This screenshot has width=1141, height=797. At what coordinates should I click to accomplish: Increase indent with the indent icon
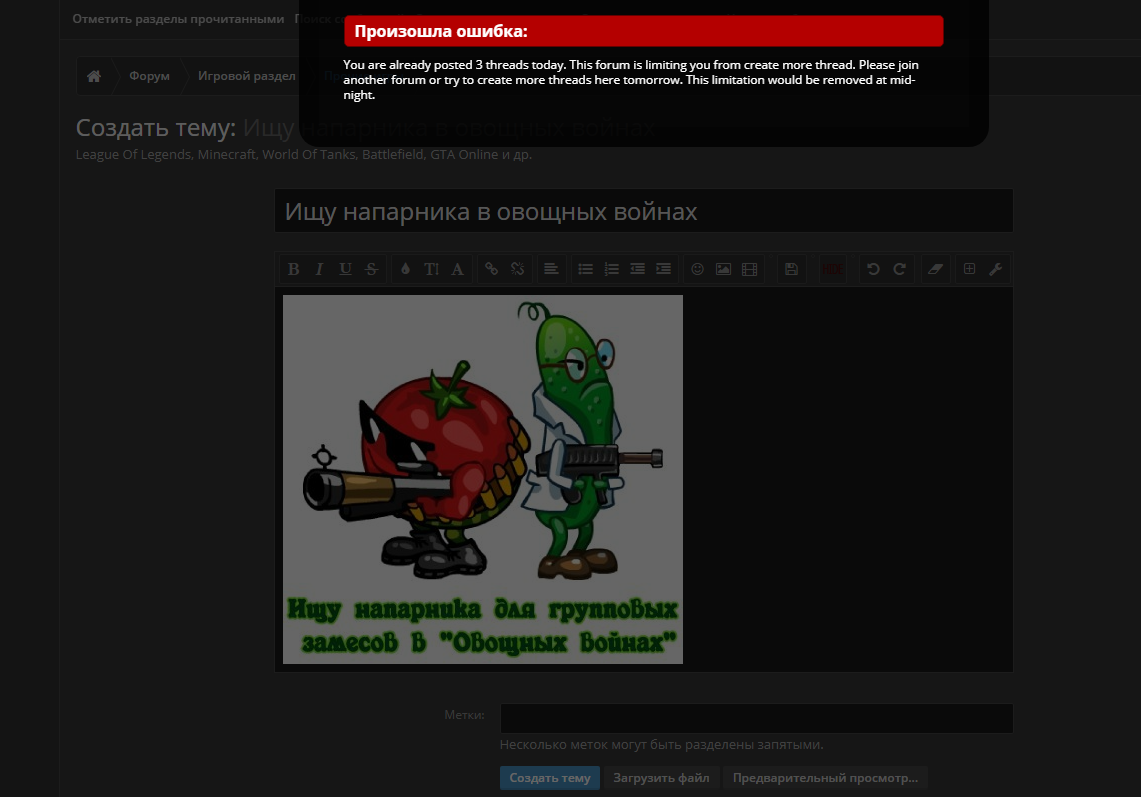tap(664, 269)
